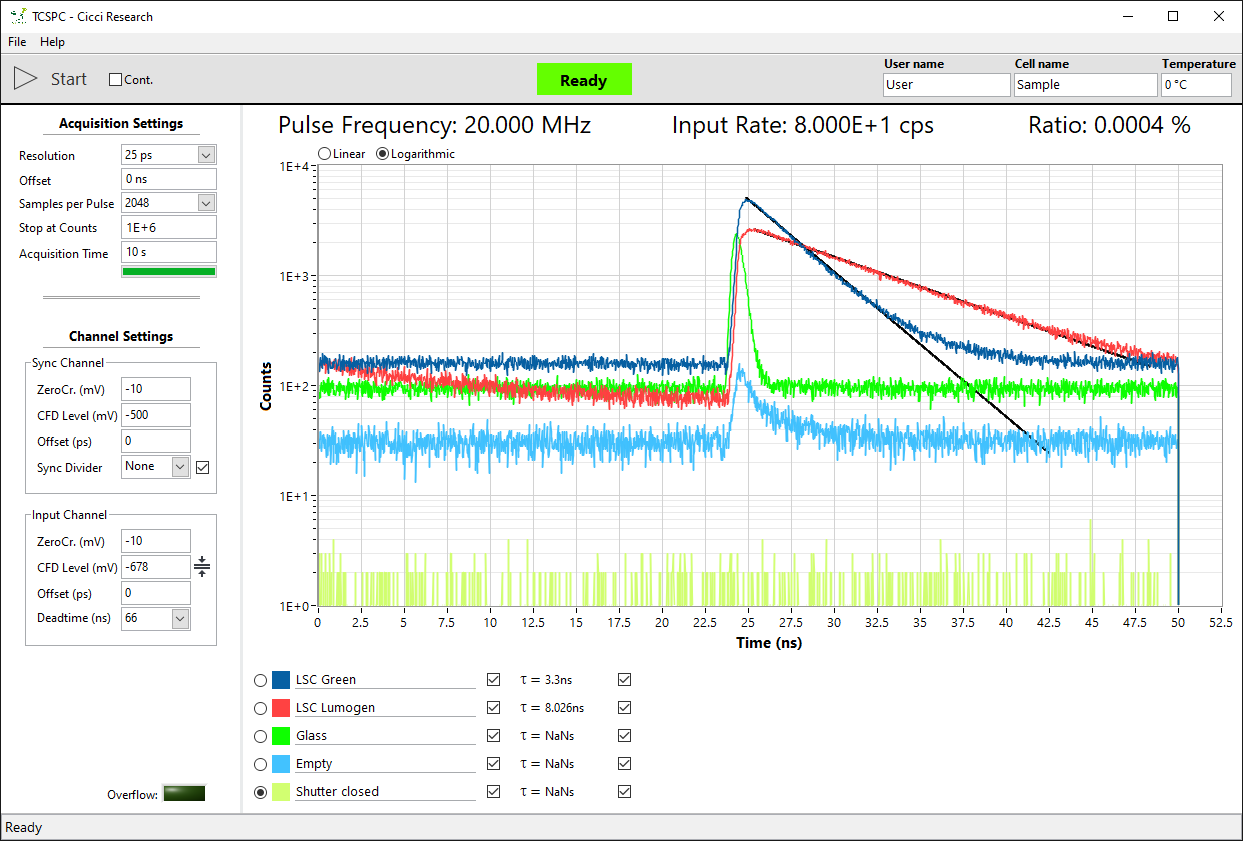Click the Stop at Counts field
The height and width of the screenshot is (841, 1243).
(x=169, y=228)
